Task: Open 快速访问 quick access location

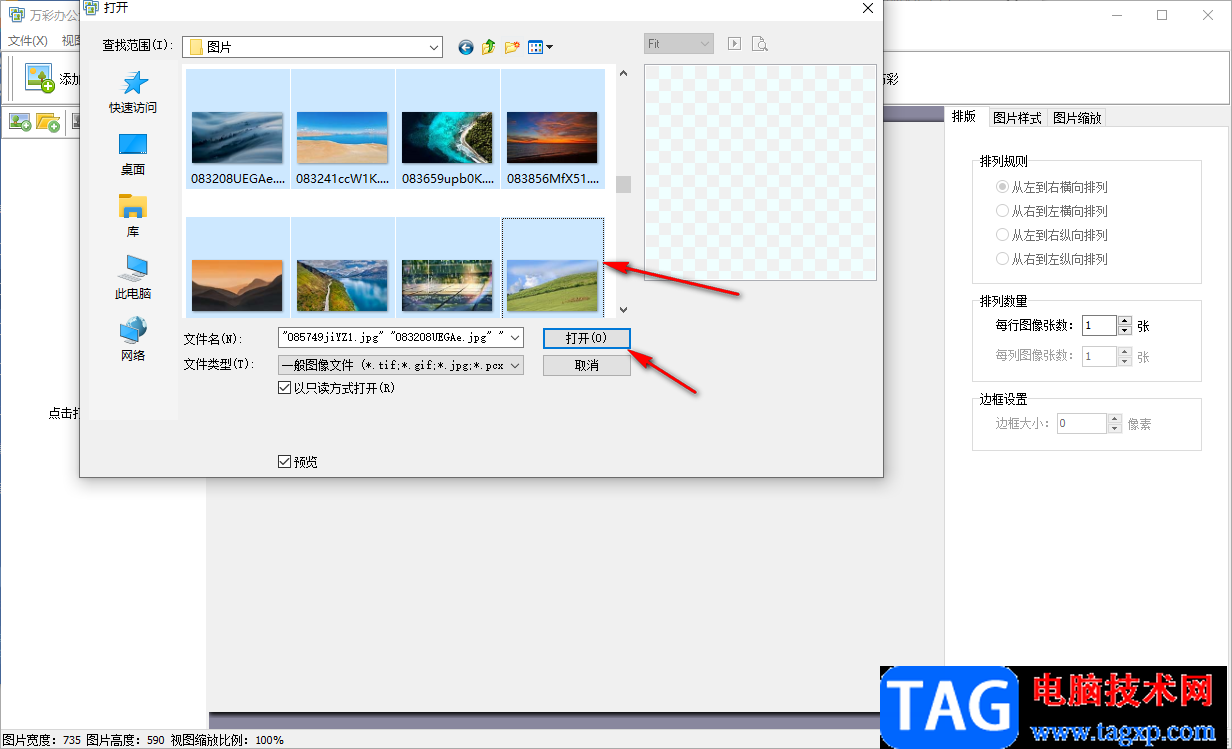Action: coord(133,92)
